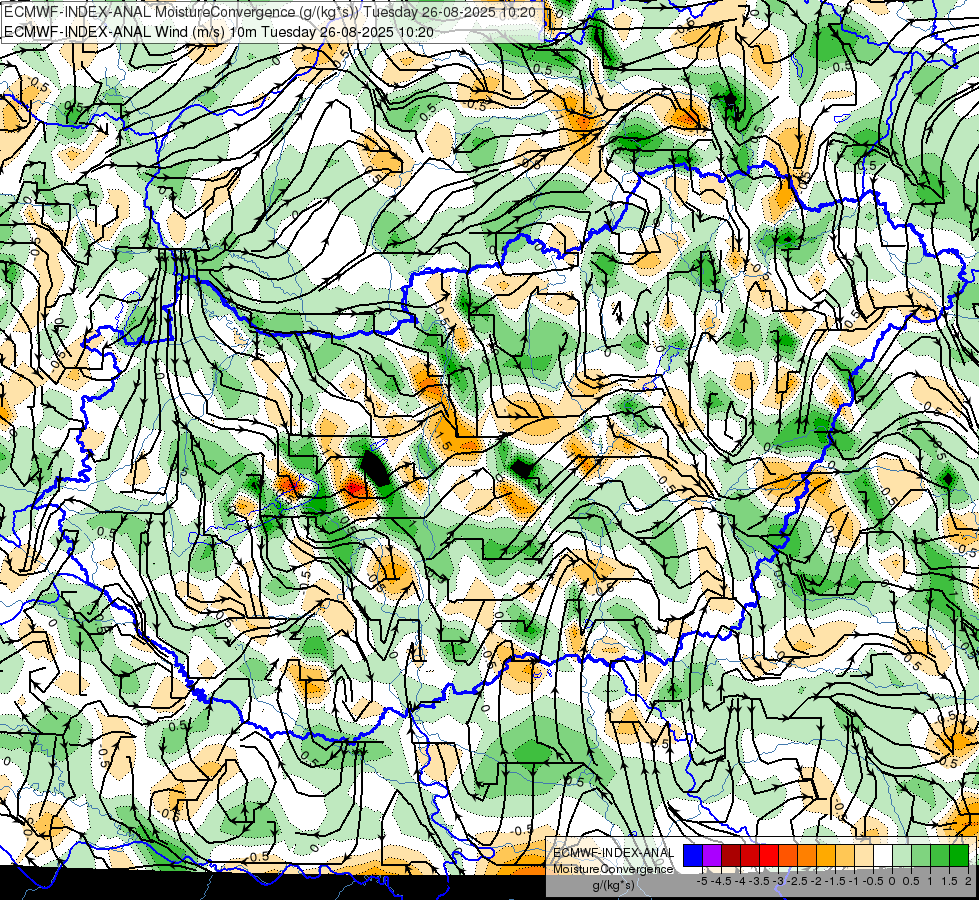The image size is (979, 900).
Task: Click the -2 legend tick label
Action: coord(816,881)
